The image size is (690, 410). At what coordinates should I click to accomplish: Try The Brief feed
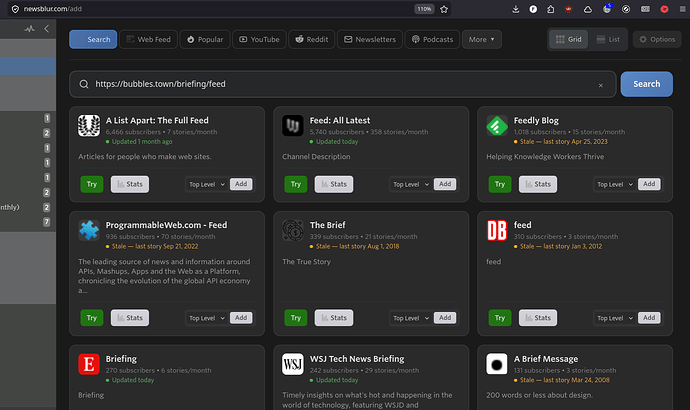pos(296,318)
